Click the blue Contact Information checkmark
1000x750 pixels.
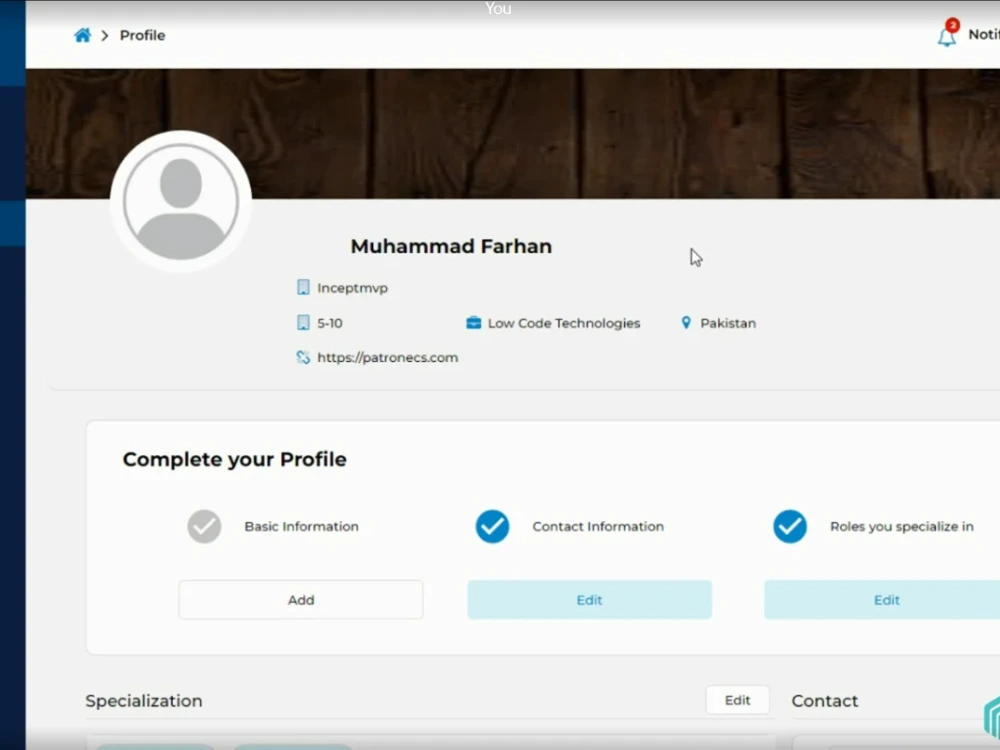coord(492,526)
